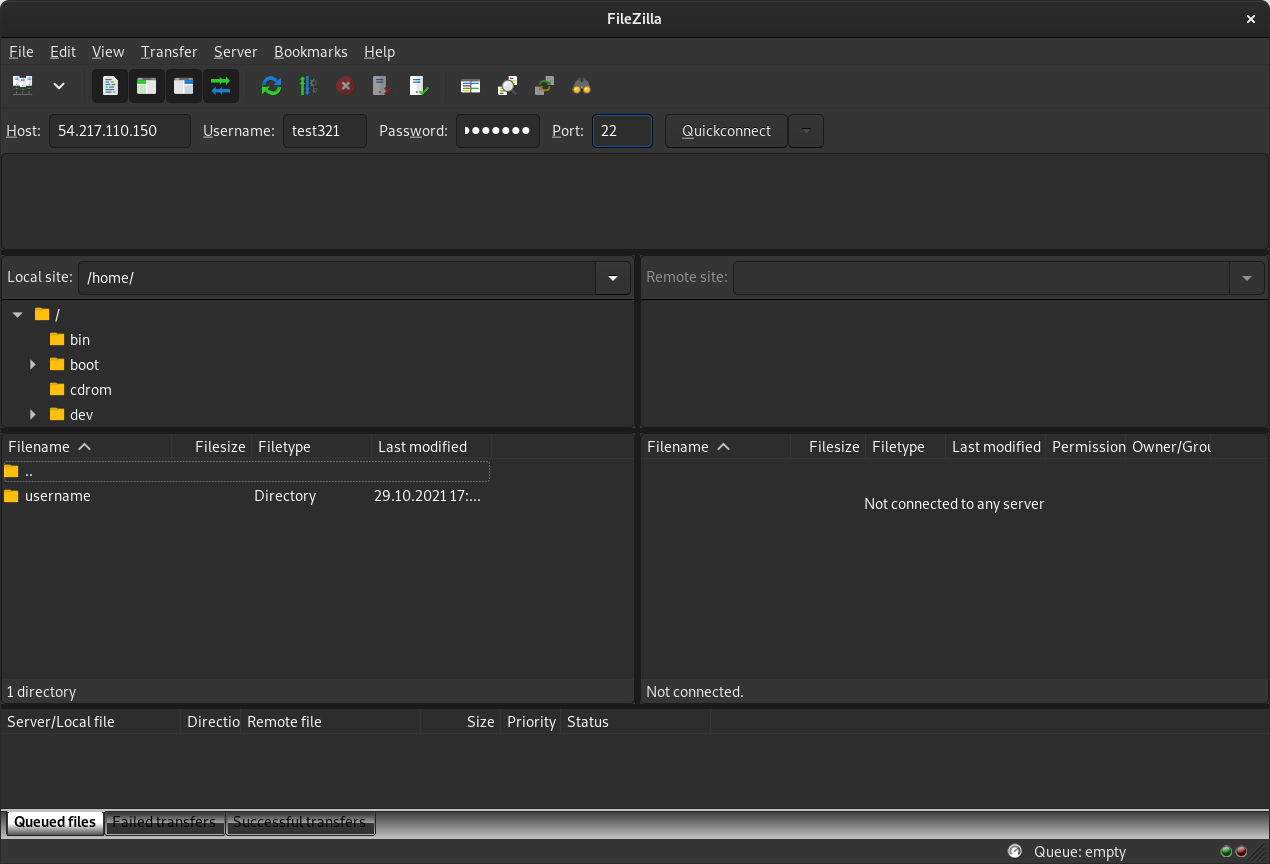The width and height of the screenshot is (1270, 864).
Task: Open the File menu
Action: click(21, 52)
